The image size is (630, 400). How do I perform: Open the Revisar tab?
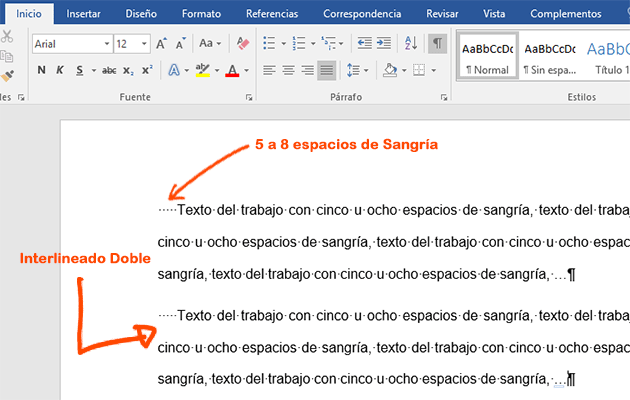[442, 14]
